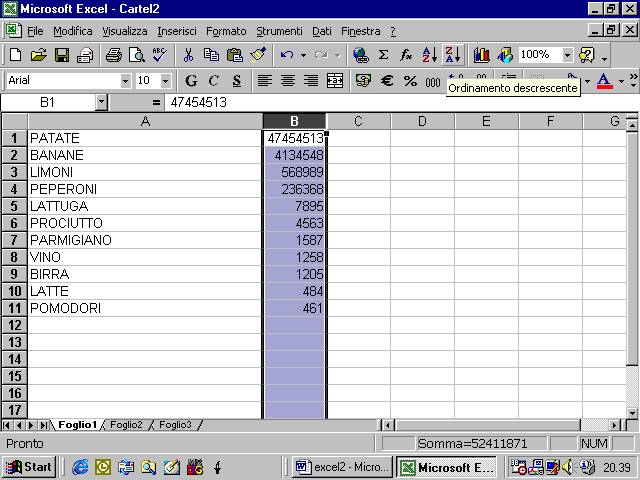The height and width of the screenshot is (480, 640).
Task: Click the Euro currency style icon
Action: 386,81
